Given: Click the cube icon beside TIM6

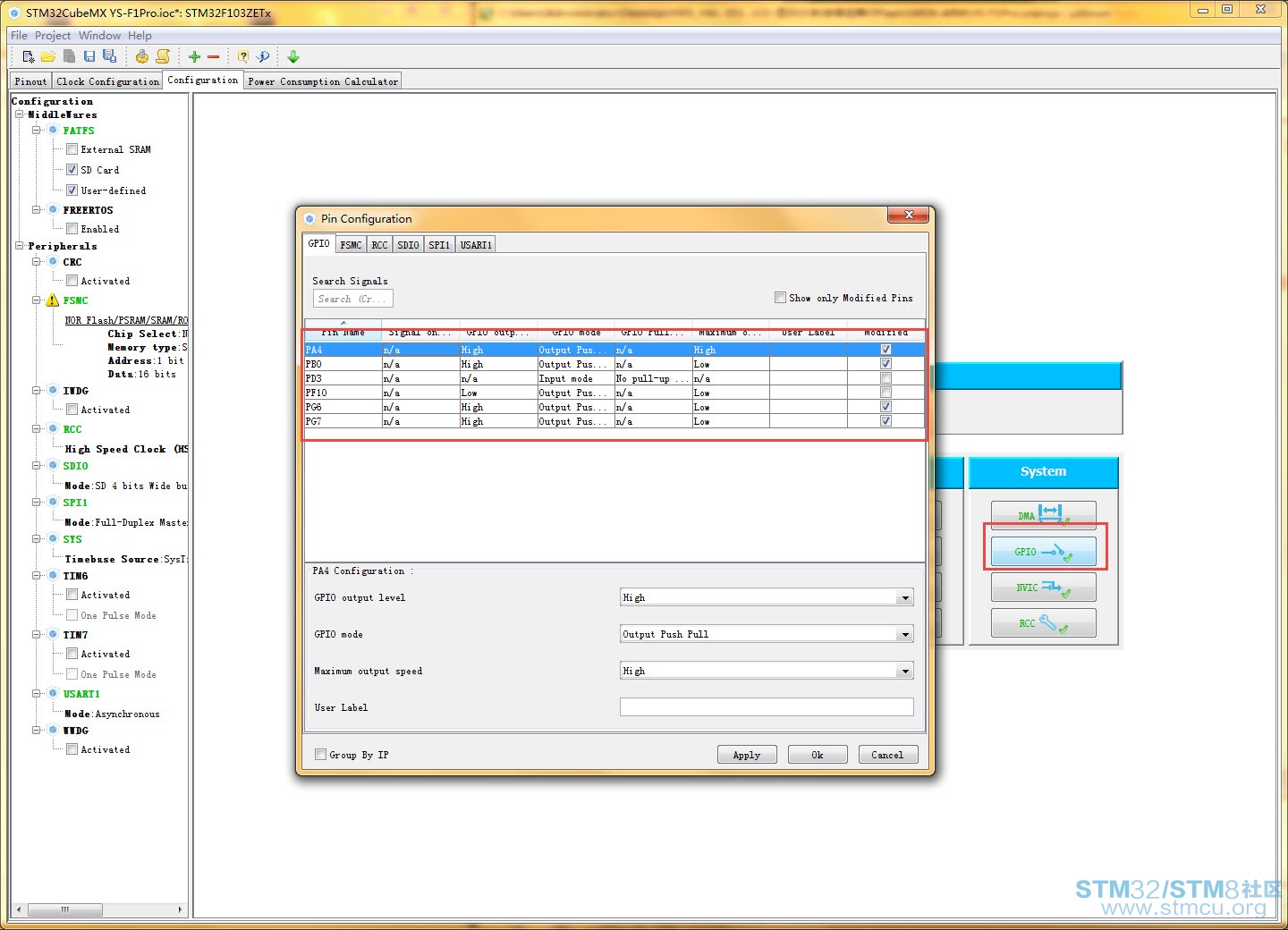Looking at the screenshot, I should 53,576.
